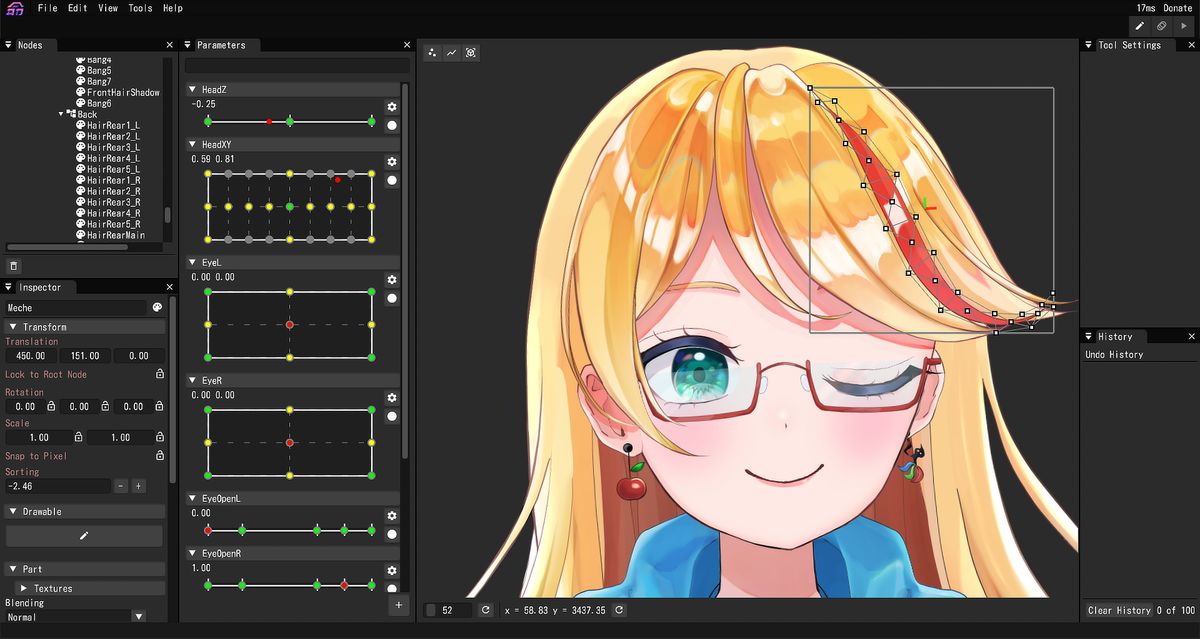This screenshot has width=1200, height=639.
Task: Toggle Snap to Pixel lock
Action: coord(158,455)
